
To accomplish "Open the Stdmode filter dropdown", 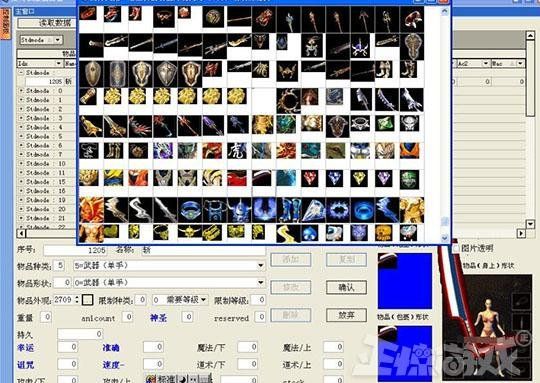I will 58,40.
